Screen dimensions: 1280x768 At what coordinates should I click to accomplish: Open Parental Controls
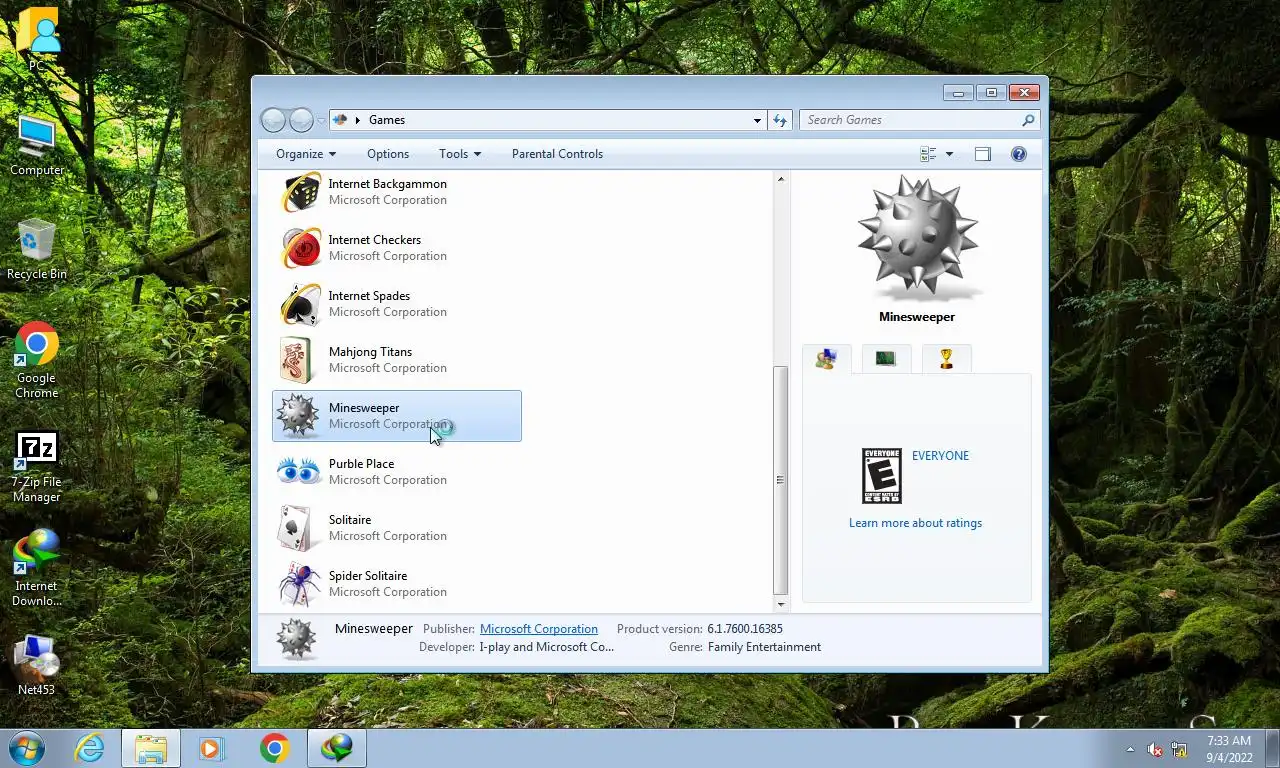pyautogui.click(x=557, y=154)
